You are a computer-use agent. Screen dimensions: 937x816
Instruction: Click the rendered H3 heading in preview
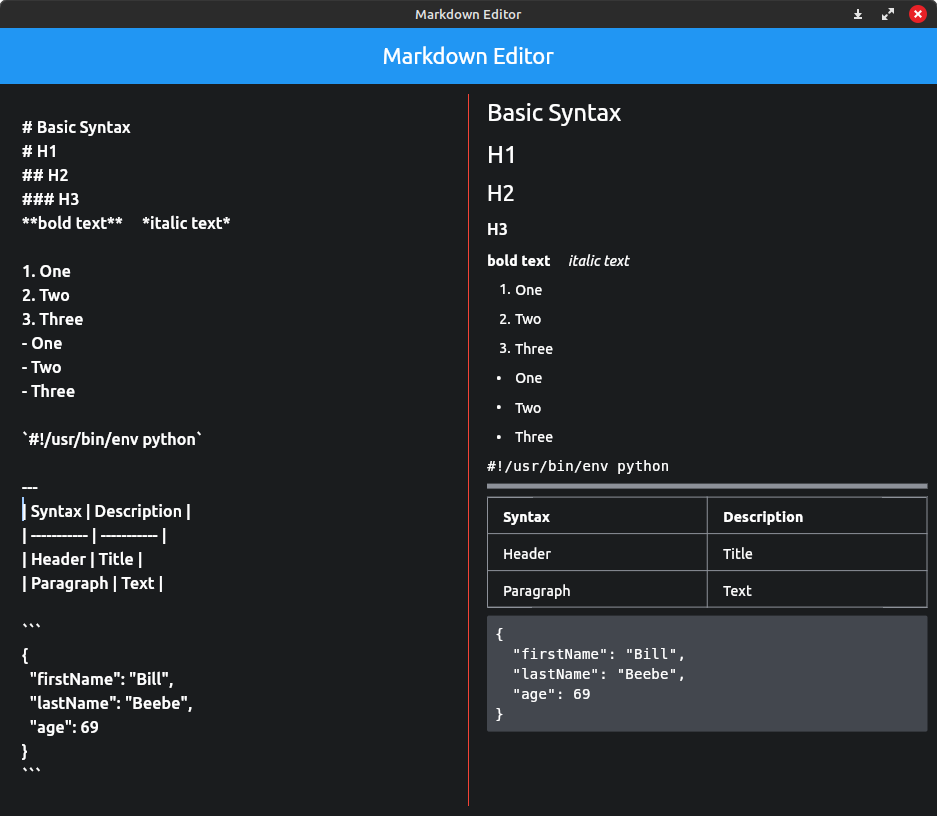497,229
